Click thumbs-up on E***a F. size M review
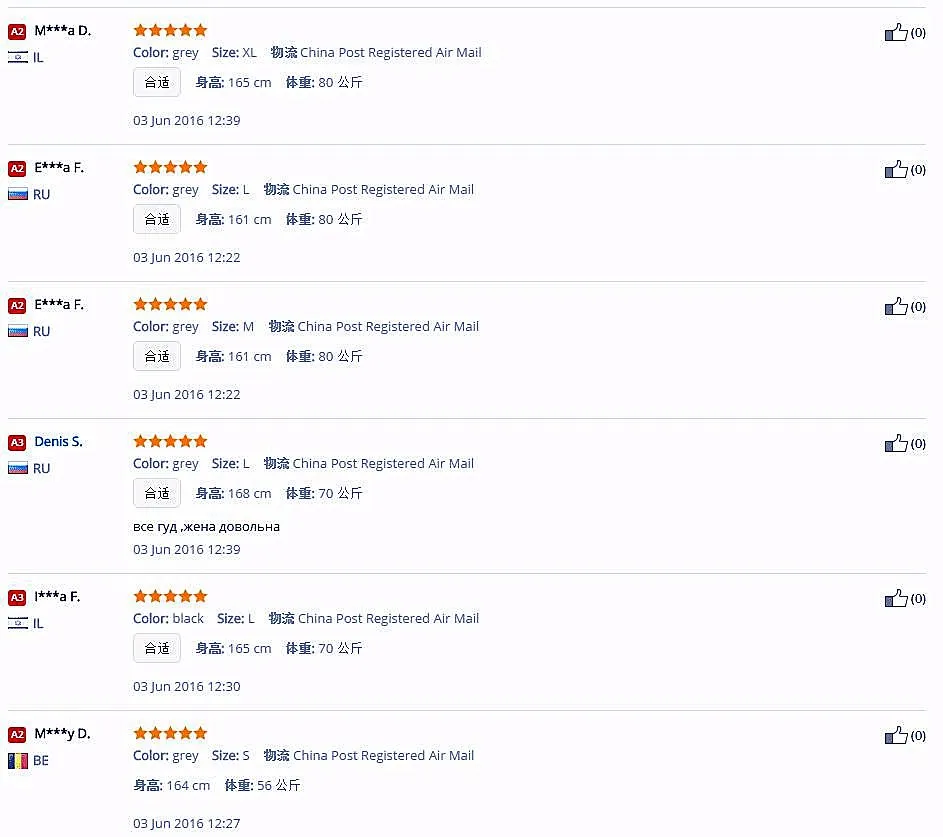 (895, 307)
